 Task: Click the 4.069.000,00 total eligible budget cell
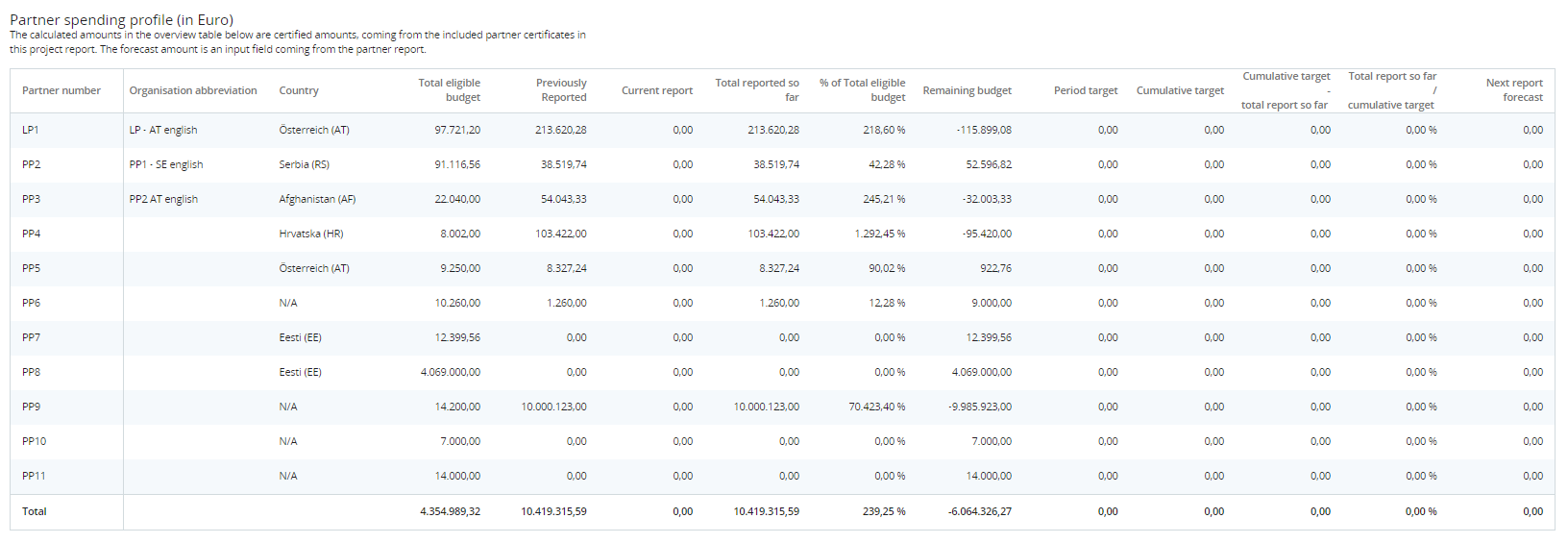point(450,372)
